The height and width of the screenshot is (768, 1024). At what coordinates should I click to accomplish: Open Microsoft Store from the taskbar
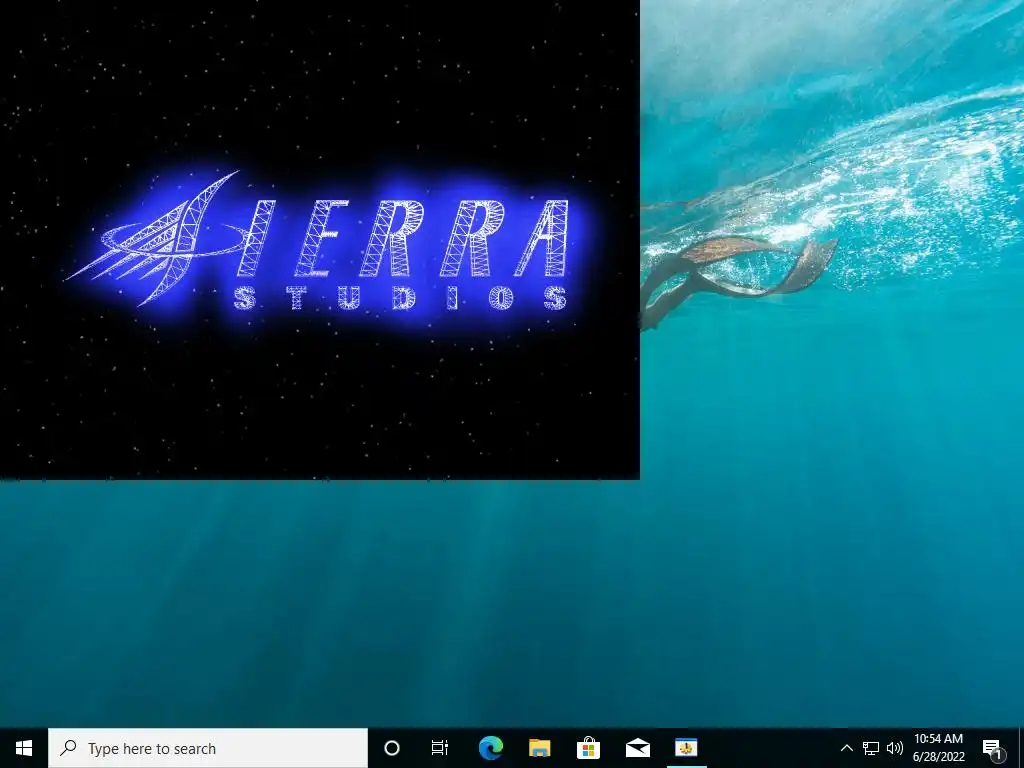[588, 748]
